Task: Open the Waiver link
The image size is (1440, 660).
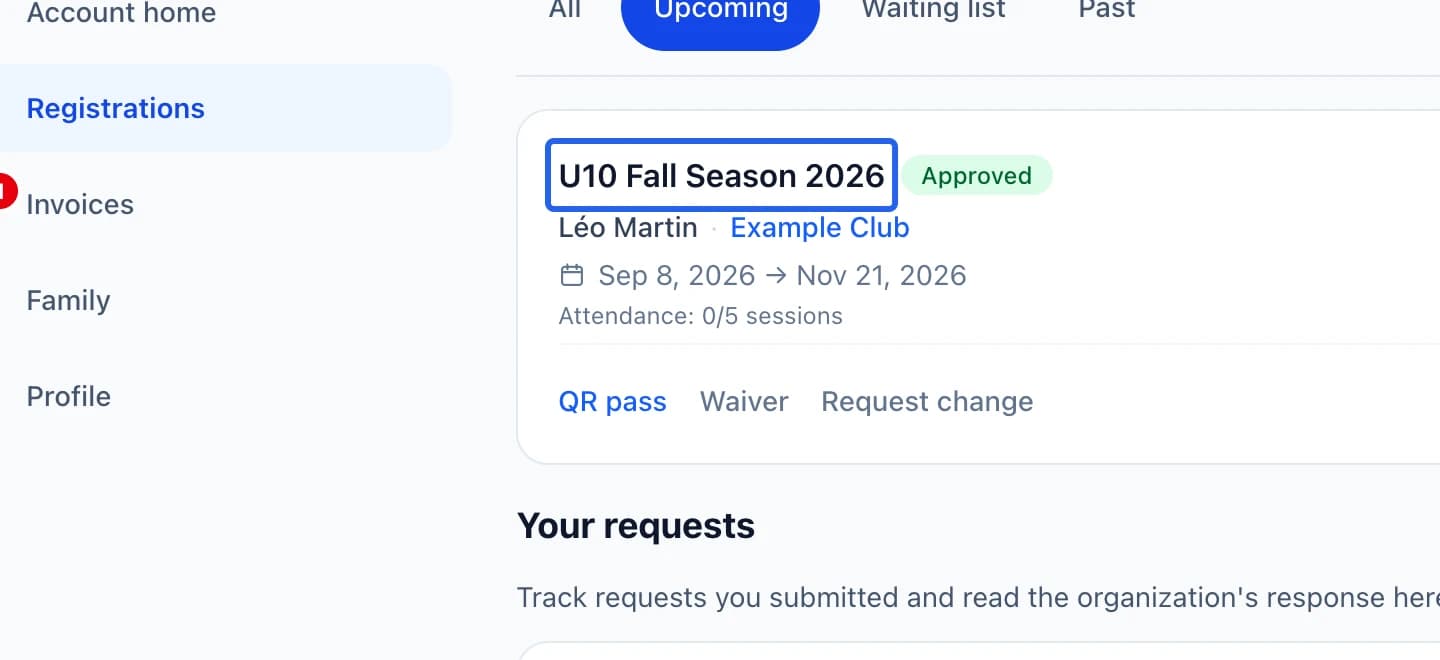Action: pos(744,402)
